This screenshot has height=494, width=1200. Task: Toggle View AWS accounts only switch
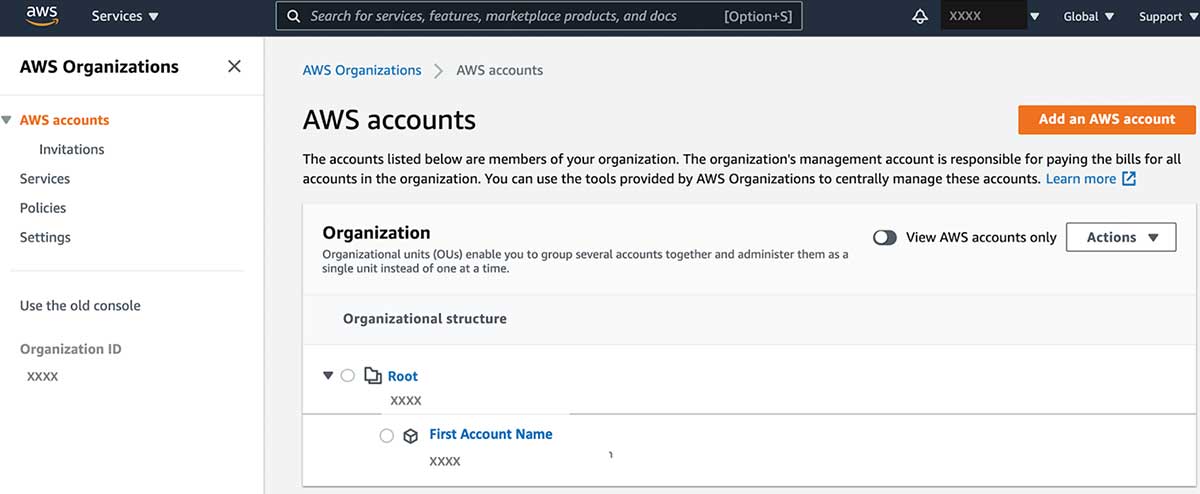click(884, 238)
